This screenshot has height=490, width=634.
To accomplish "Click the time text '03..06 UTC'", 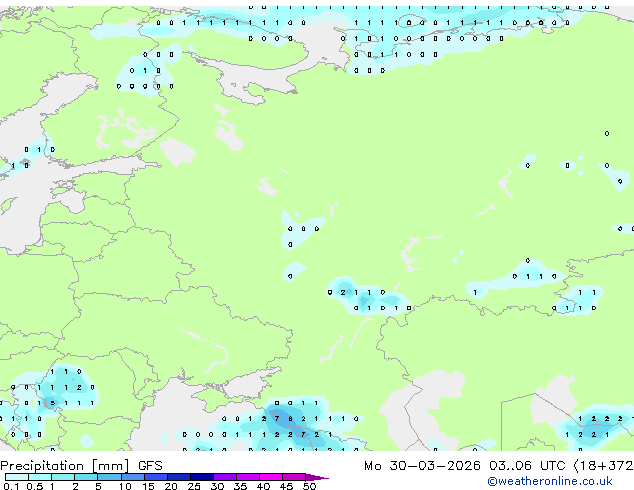I will (527, 466).
